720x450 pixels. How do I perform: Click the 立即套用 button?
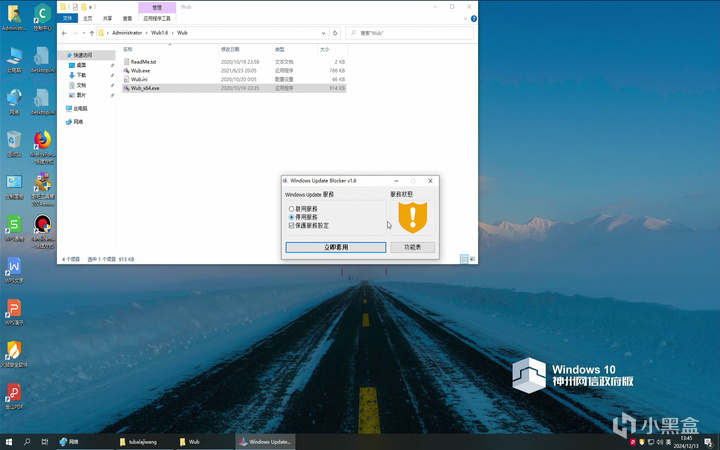(x=336, y=248)
